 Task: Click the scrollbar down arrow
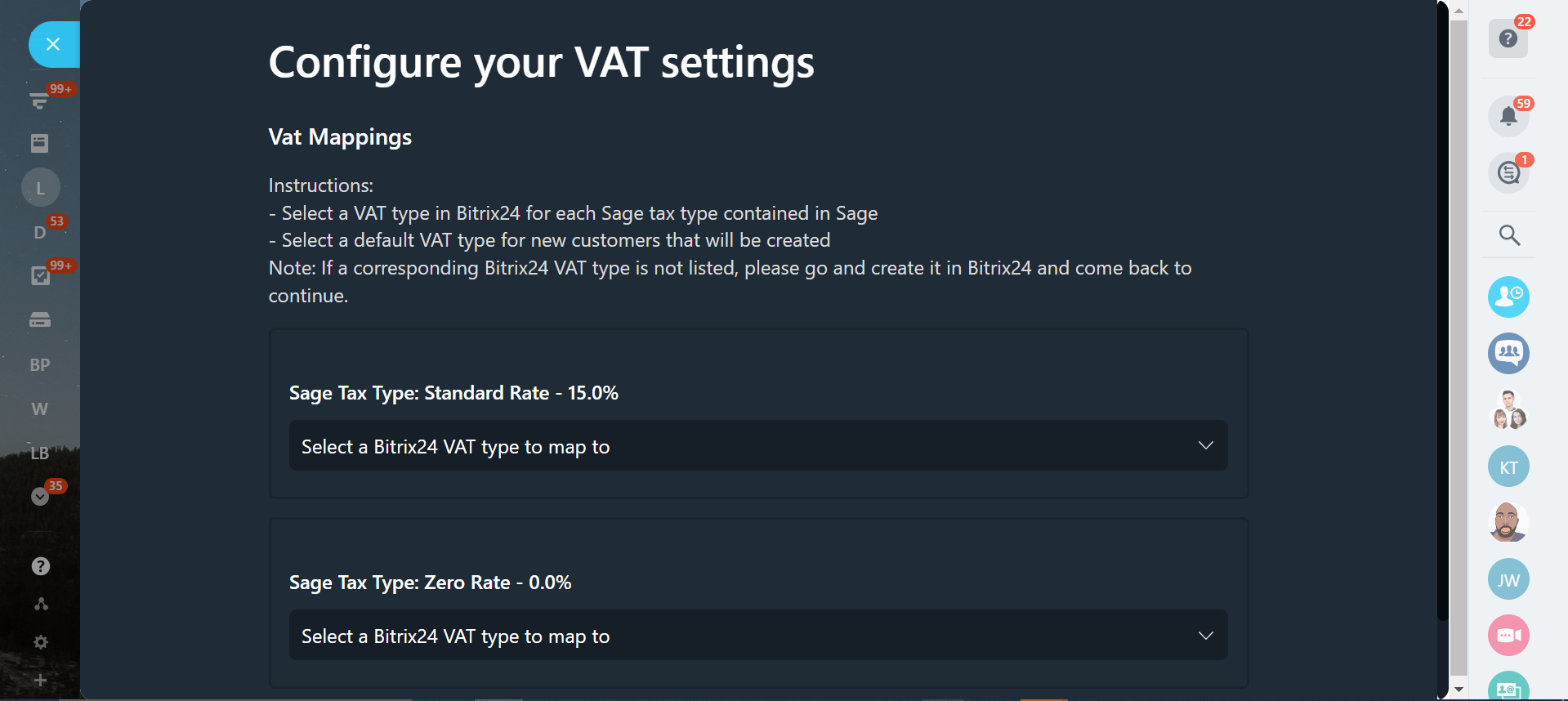click(1459, 690)
